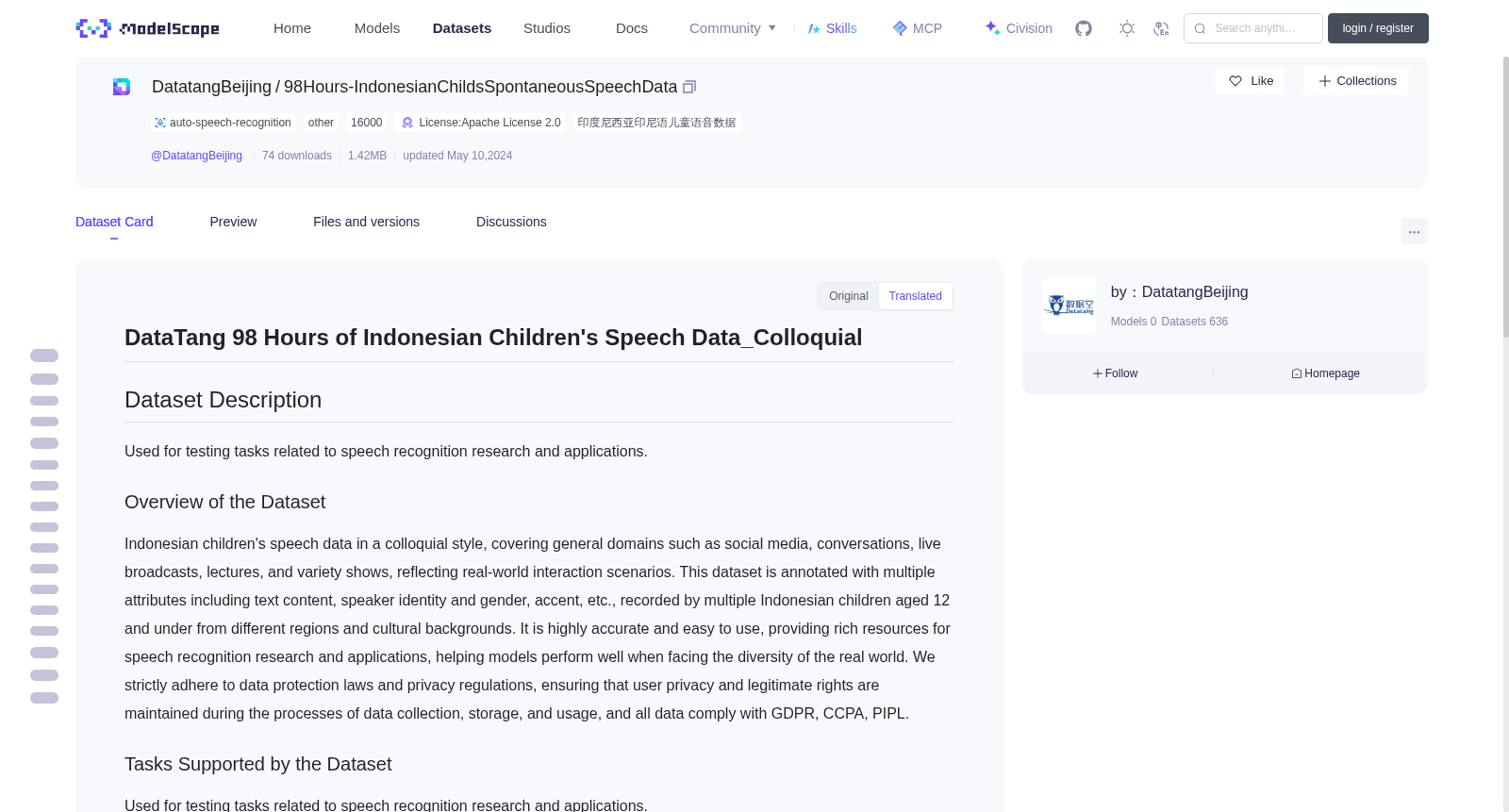The height and width of the screenshot is (812, 1509).
Task: Go to Home in navigation
Action: [292, 28]
